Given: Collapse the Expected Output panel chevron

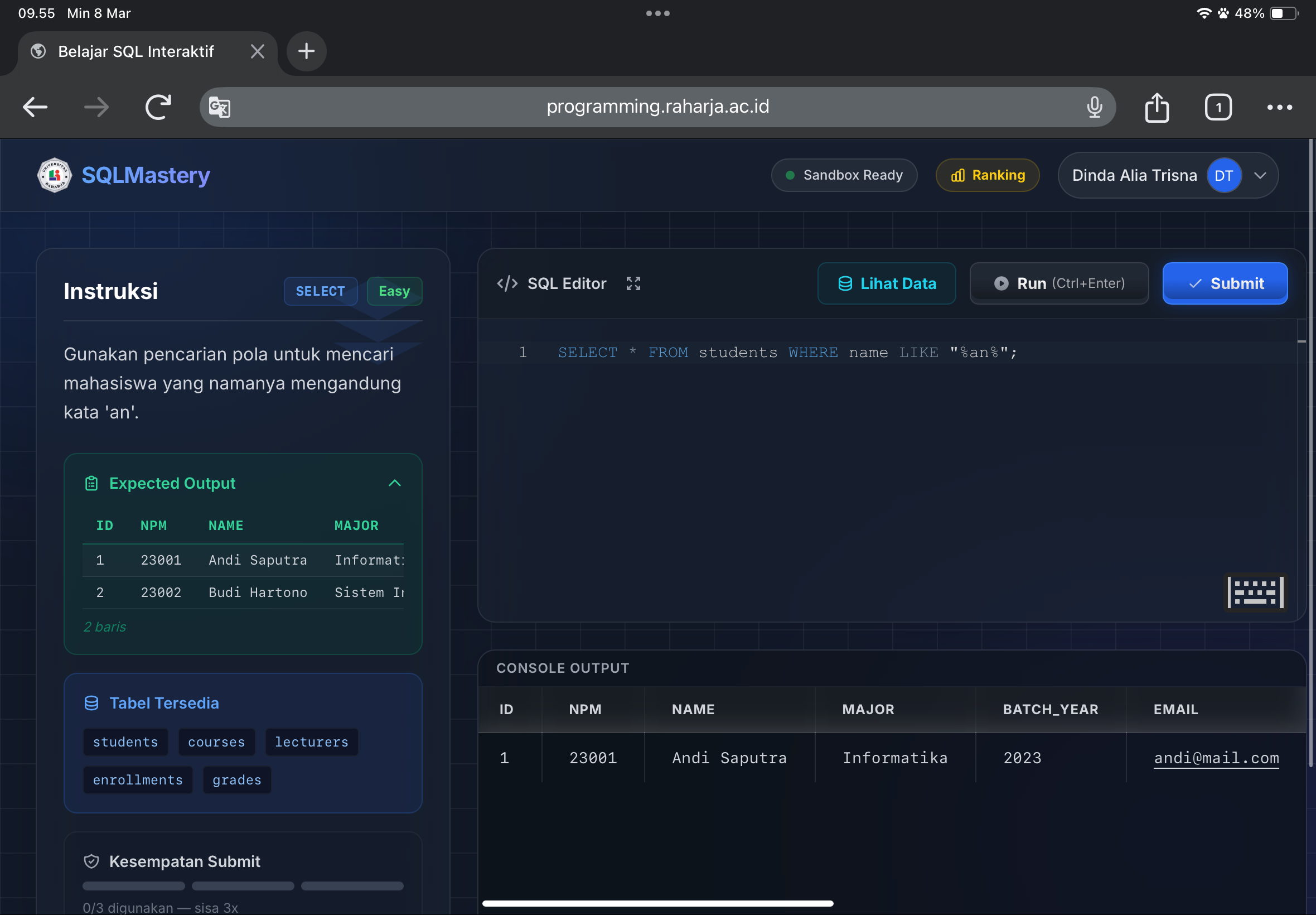Looking at the screenshot, I should click(395, 483).
